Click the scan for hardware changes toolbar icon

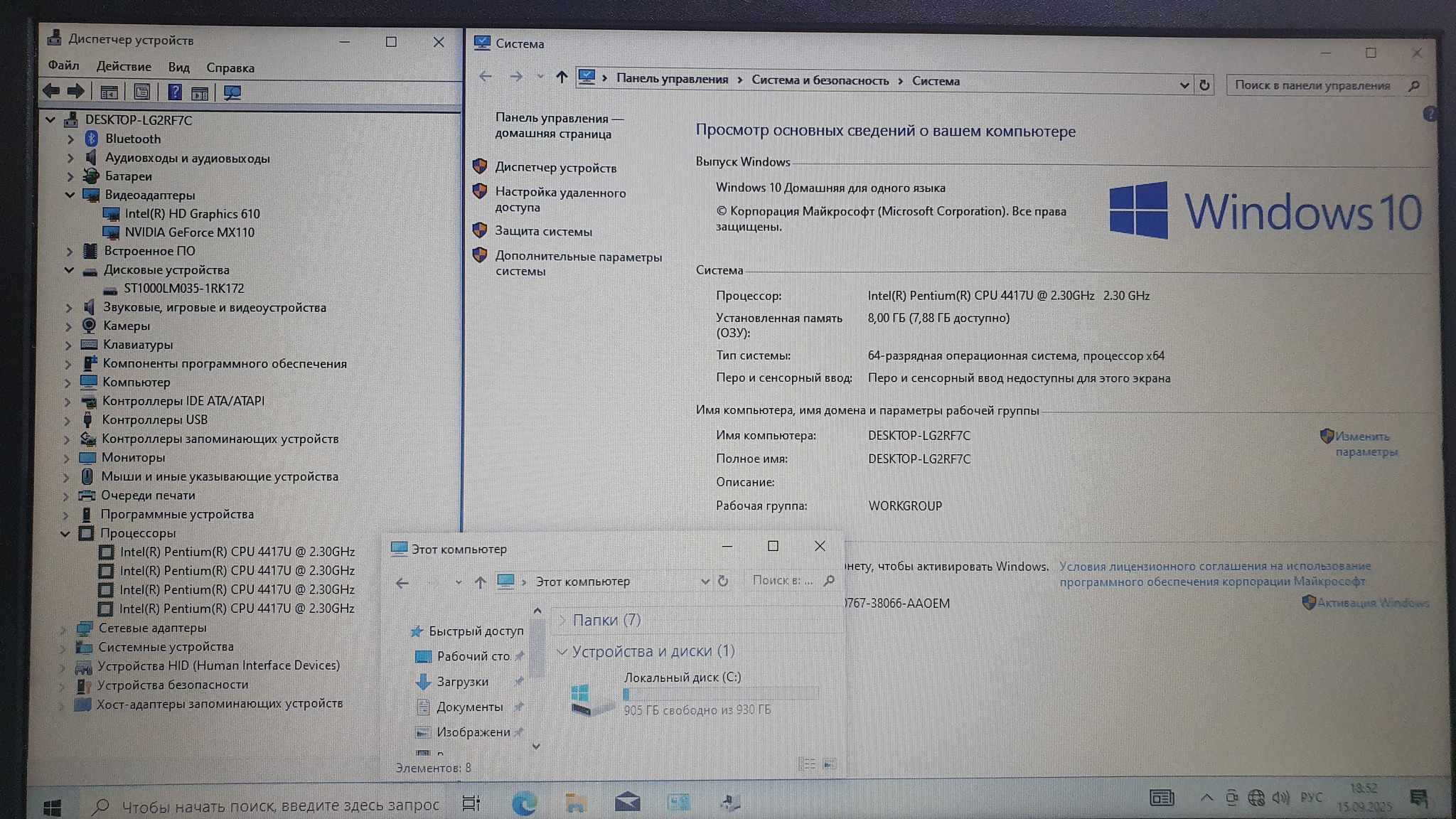click(x=232, y=92)
